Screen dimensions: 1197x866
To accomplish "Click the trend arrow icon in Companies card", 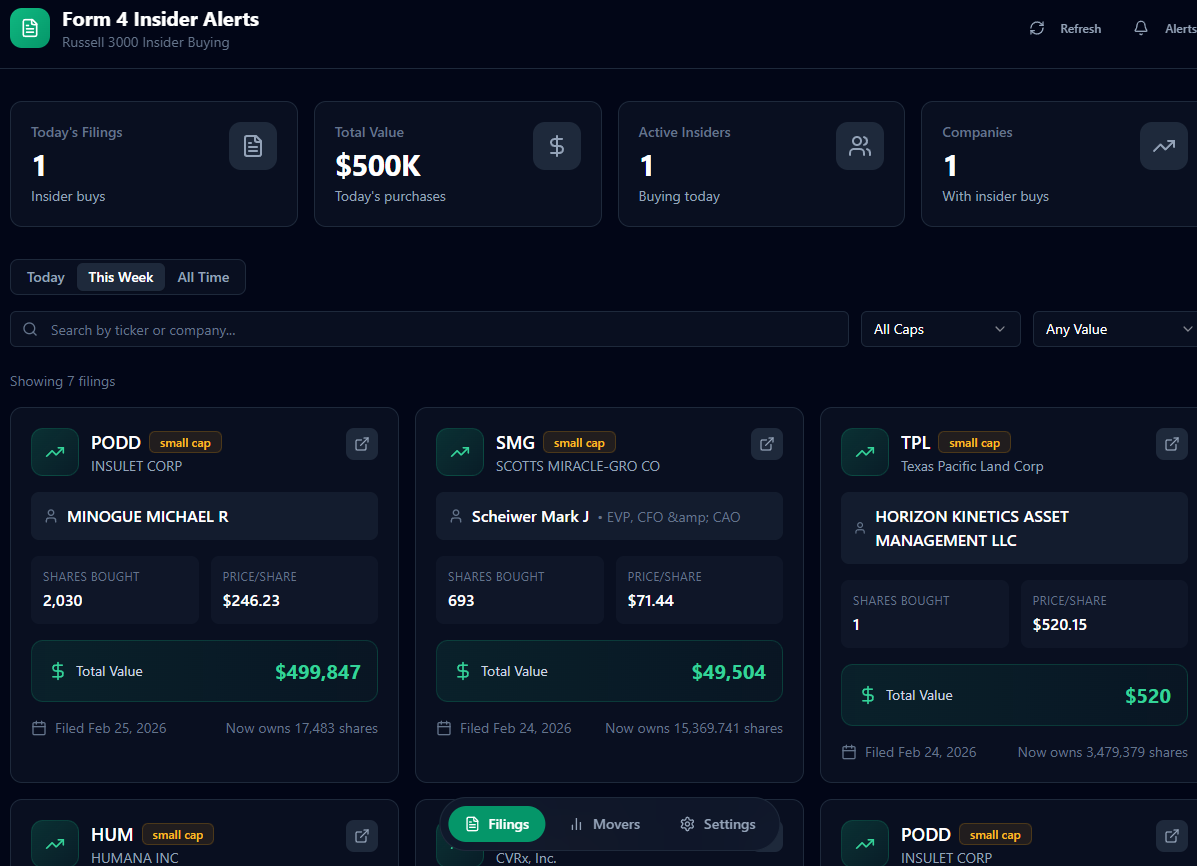I will click(x=1163, y=146).
